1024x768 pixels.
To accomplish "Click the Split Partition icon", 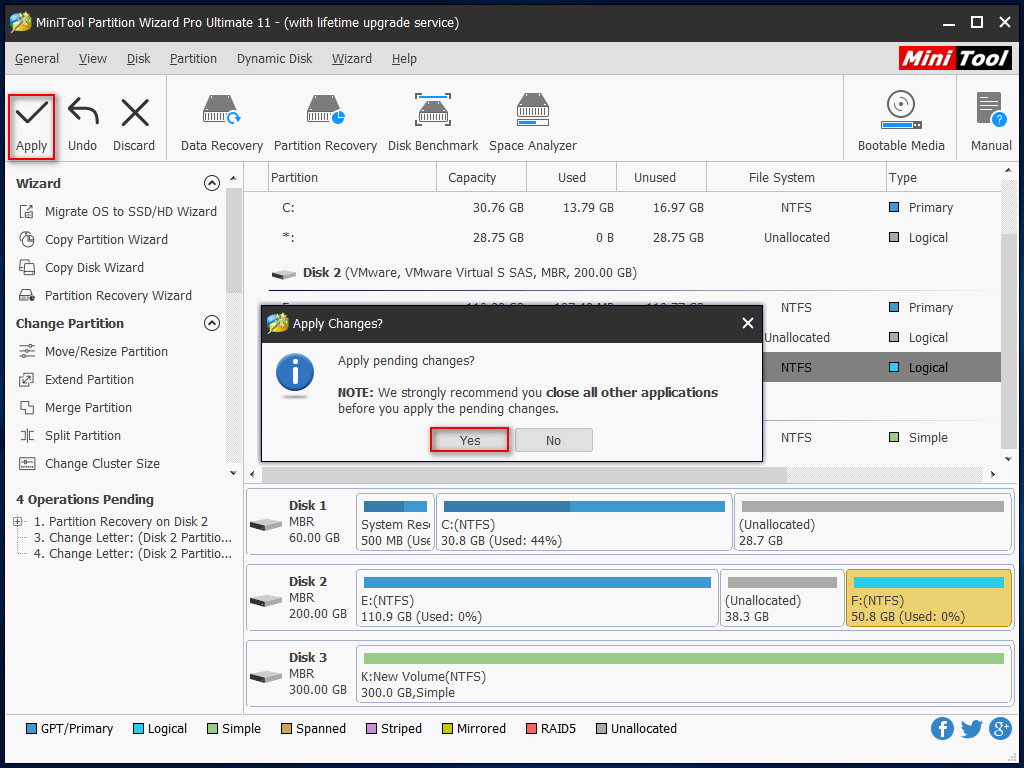I will click(27, 436).
